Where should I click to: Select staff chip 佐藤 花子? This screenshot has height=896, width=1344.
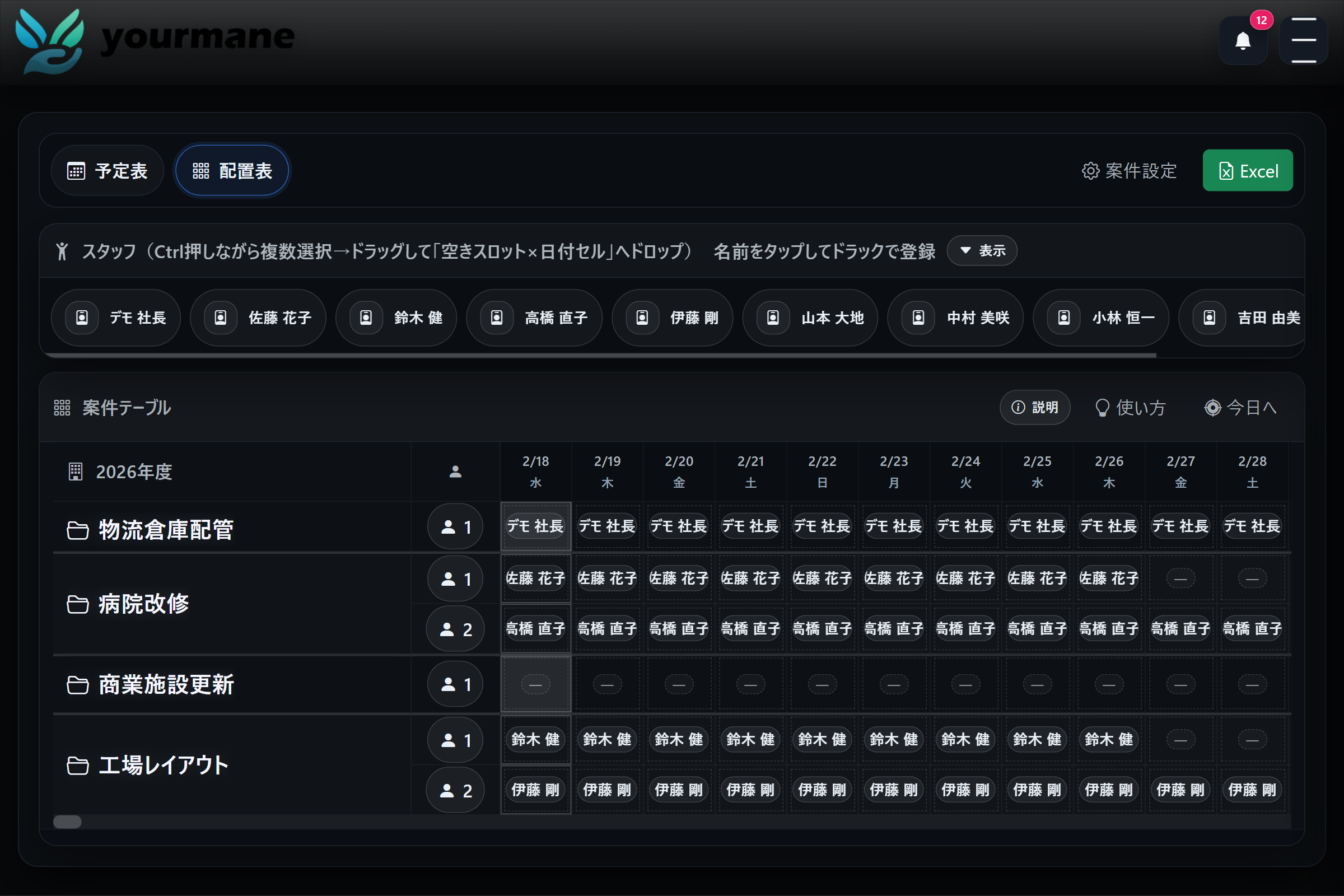pyautogui.click(x=258, y=318)
